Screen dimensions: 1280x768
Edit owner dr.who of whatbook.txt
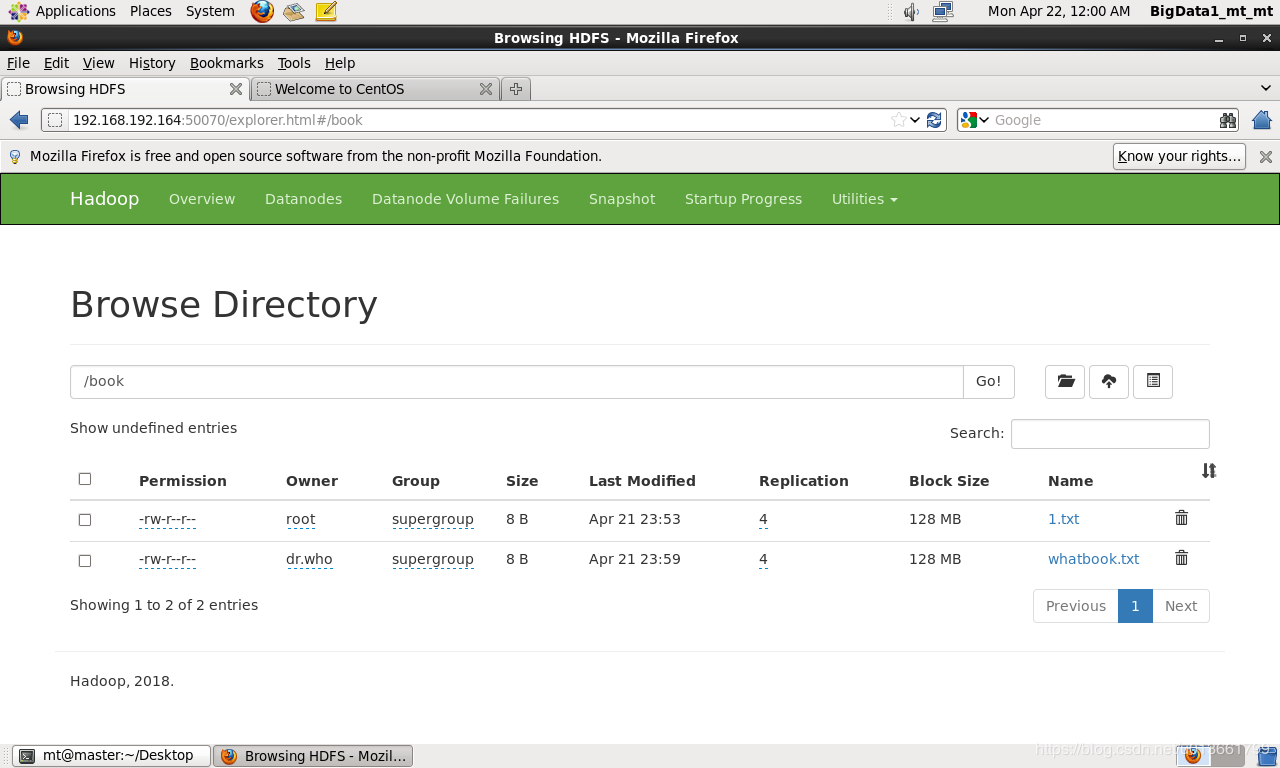pyautogui.click(x=309, y=559)
